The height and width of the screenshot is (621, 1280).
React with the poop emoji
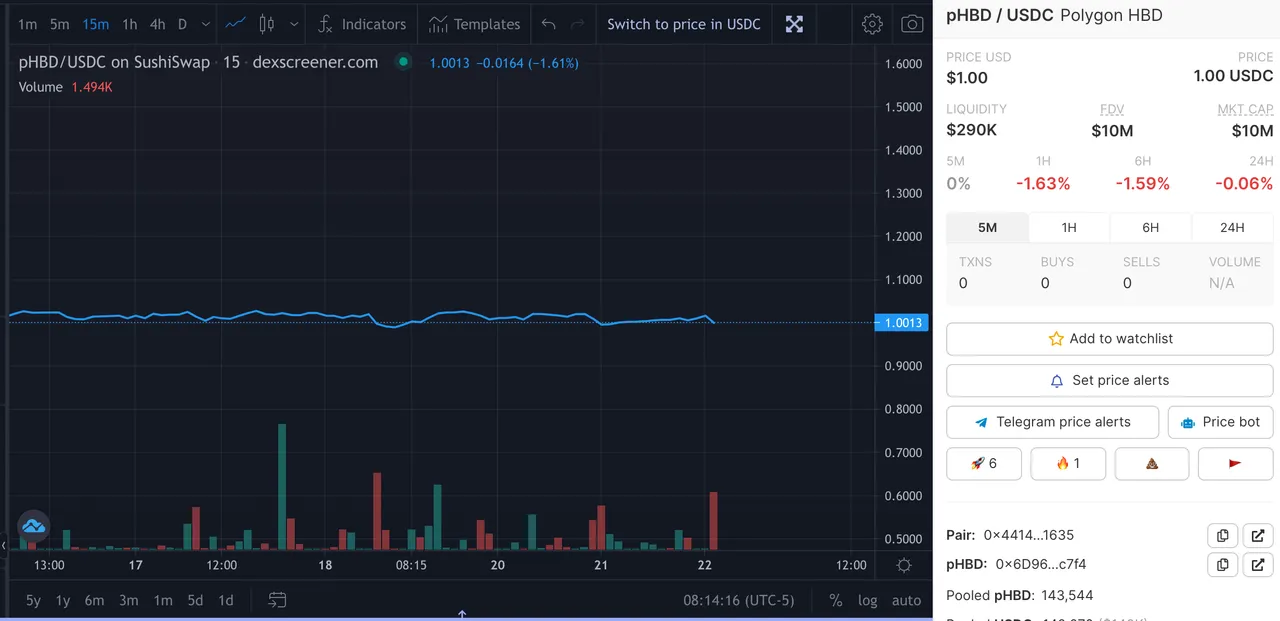pos(1152,464)
